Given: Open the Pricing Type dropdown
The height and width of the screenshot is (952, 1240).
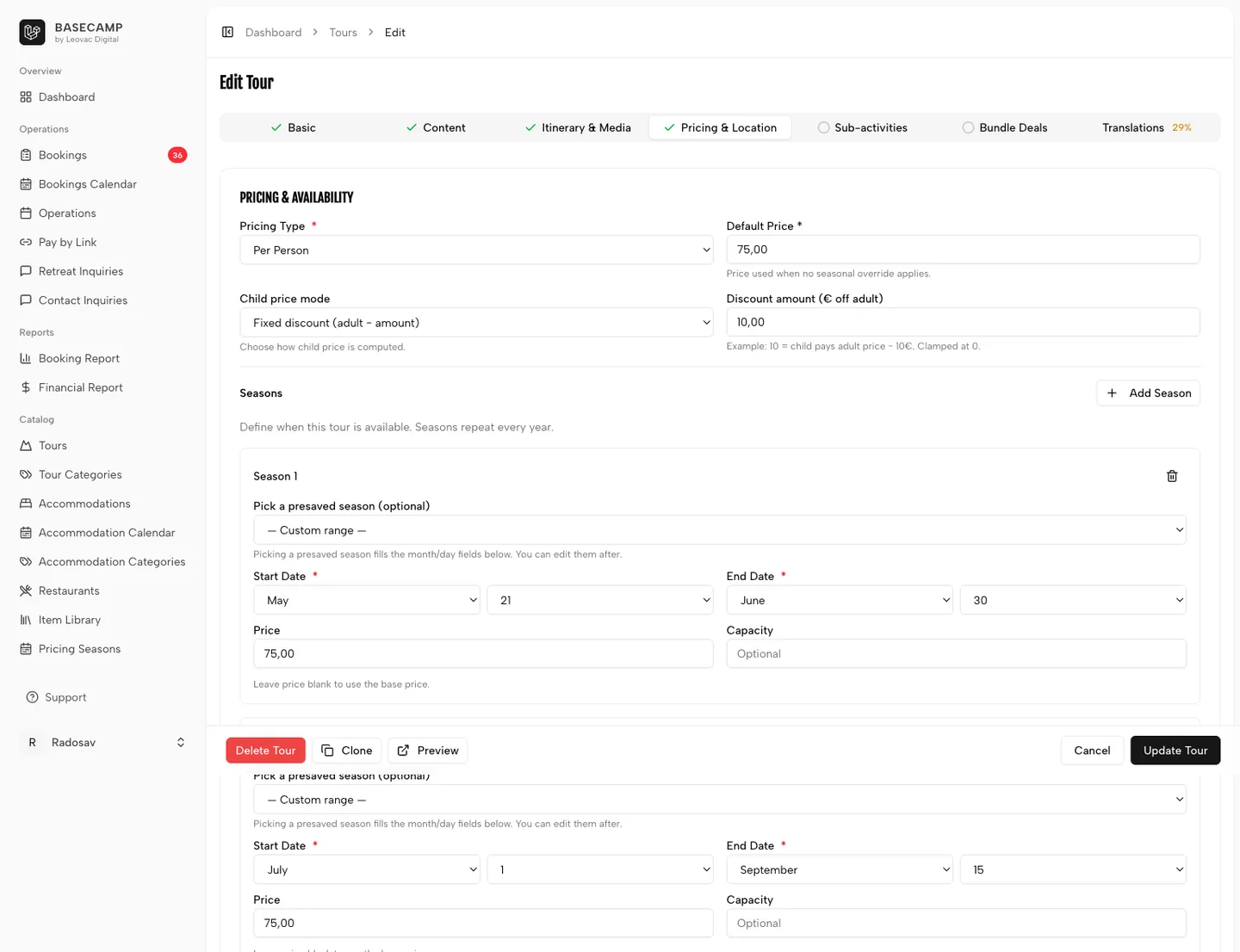Looking at the screenshot, I should pos(477,250).
